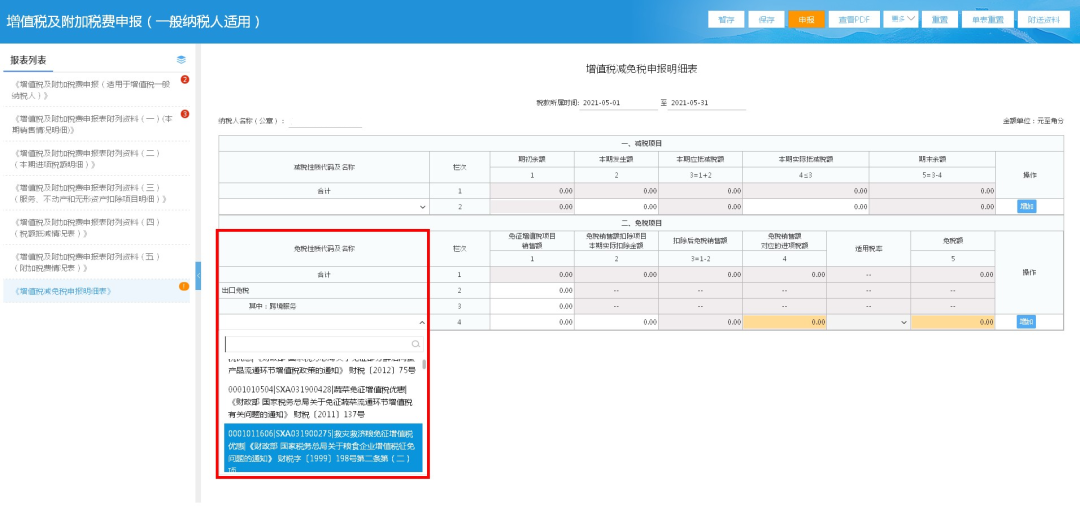Click the 纳税人名称（公章） input field
The height and width of the screenshot is (506, 1080).
[x=325, y=121]
